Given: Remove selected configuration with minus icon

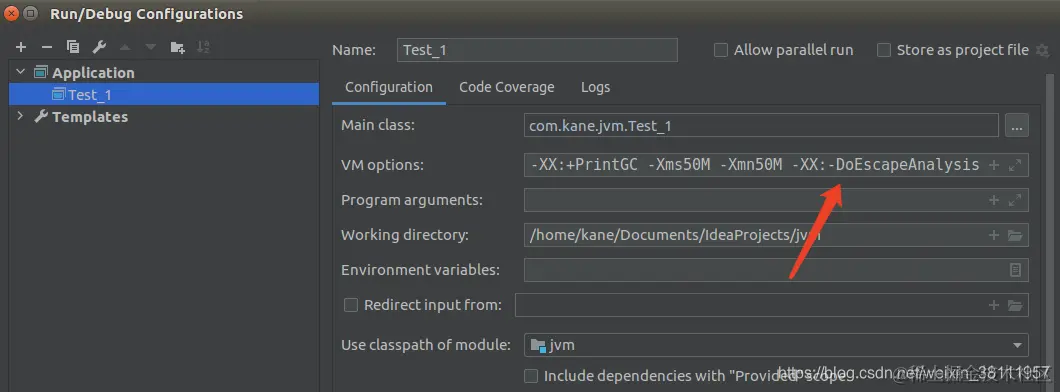Looking at the screenshot, I should [x=47, y=47].
